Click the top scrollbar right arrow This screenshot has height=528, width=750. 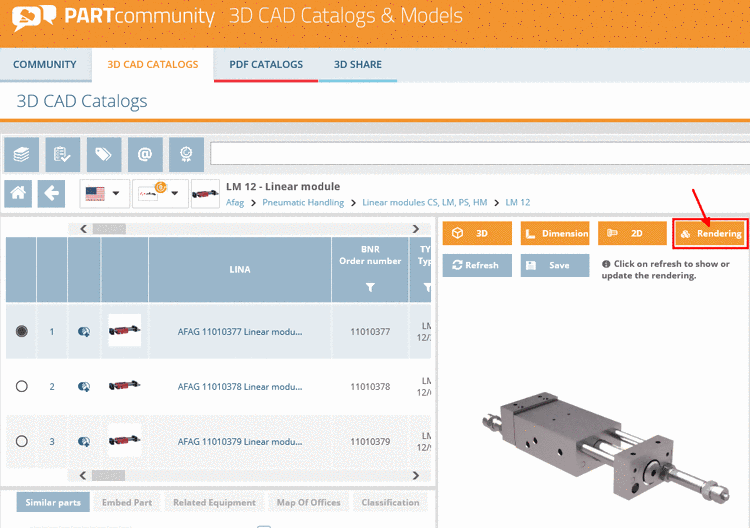pyautogui.click(x=415, y=229)
